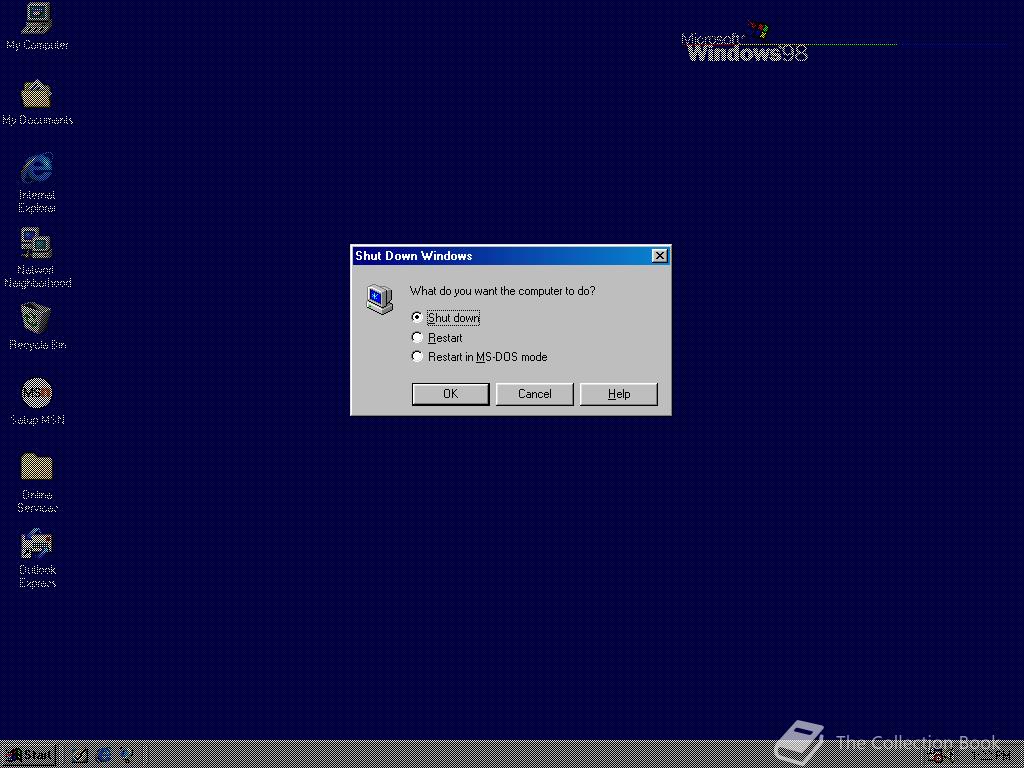Click the computer icon in Shut Down dialog
Viewport: 1024px width, 768px height.
click(x=379, y=299)
